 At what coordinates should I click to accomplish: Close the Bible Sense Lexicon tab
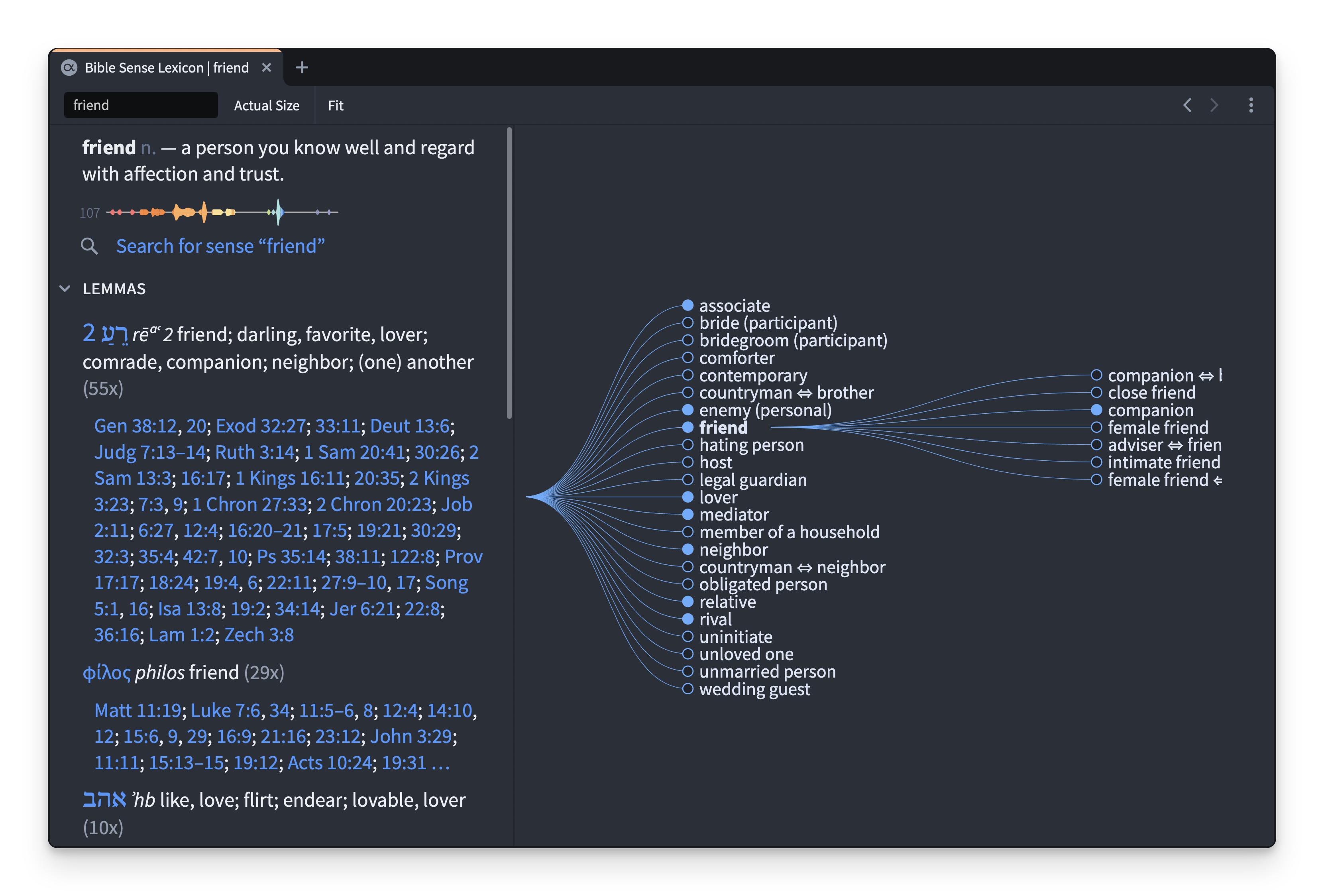[266, 68]
